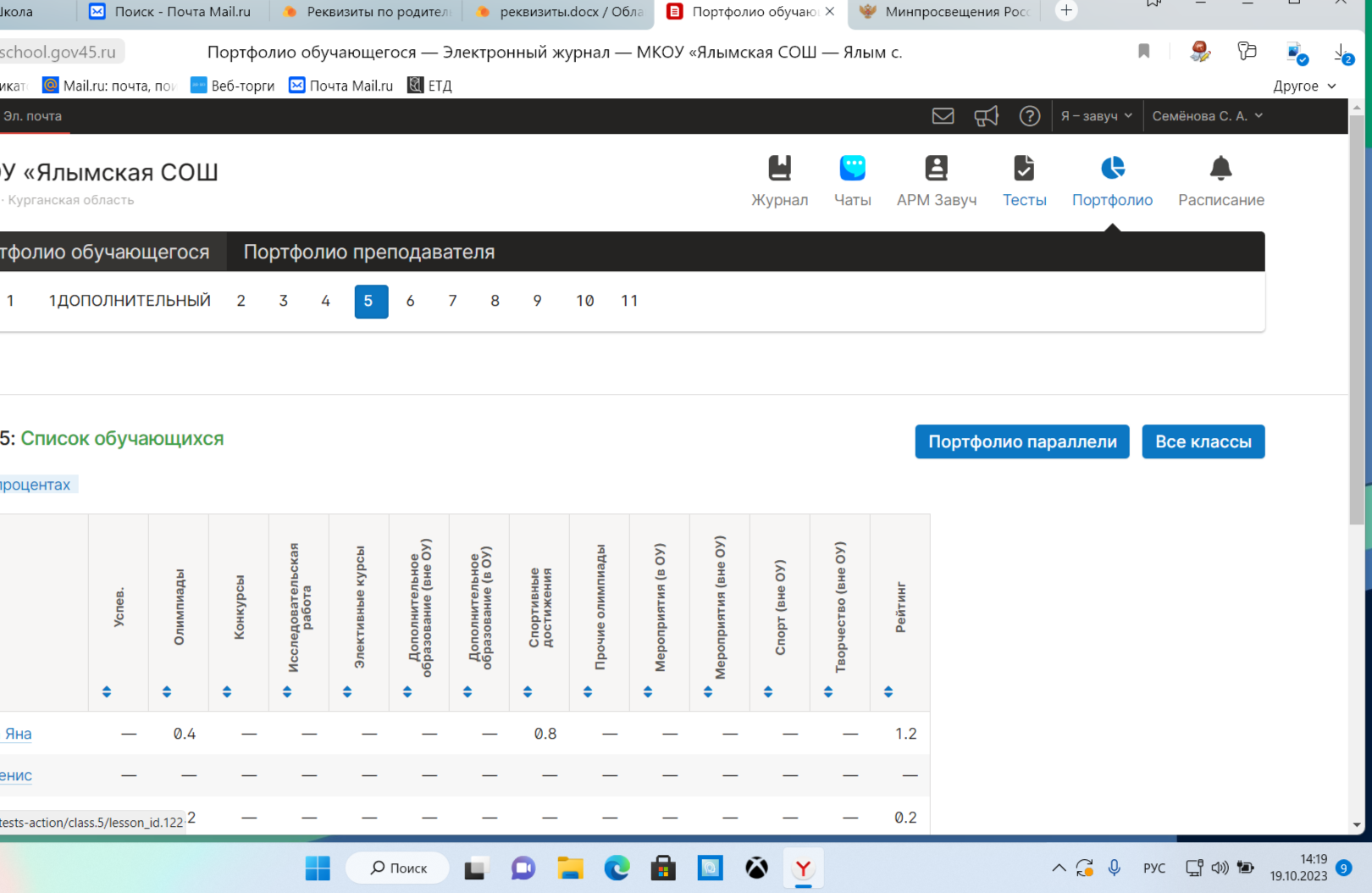1372x893 pixels.
Task: Sort table by Рейтинг column
Action: [888, 691]
